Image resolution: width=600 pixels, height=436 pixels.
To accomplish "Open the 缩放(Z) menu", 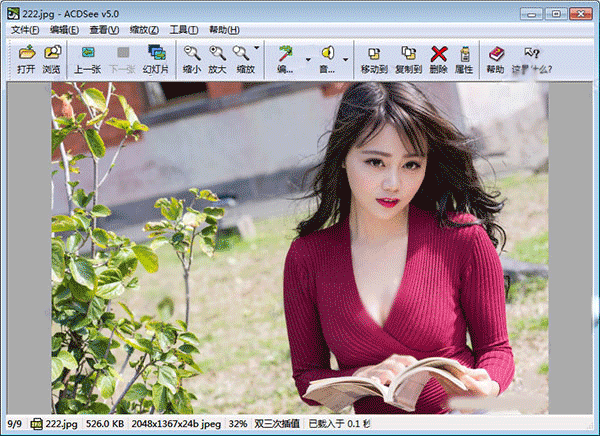I will point(144,30).
